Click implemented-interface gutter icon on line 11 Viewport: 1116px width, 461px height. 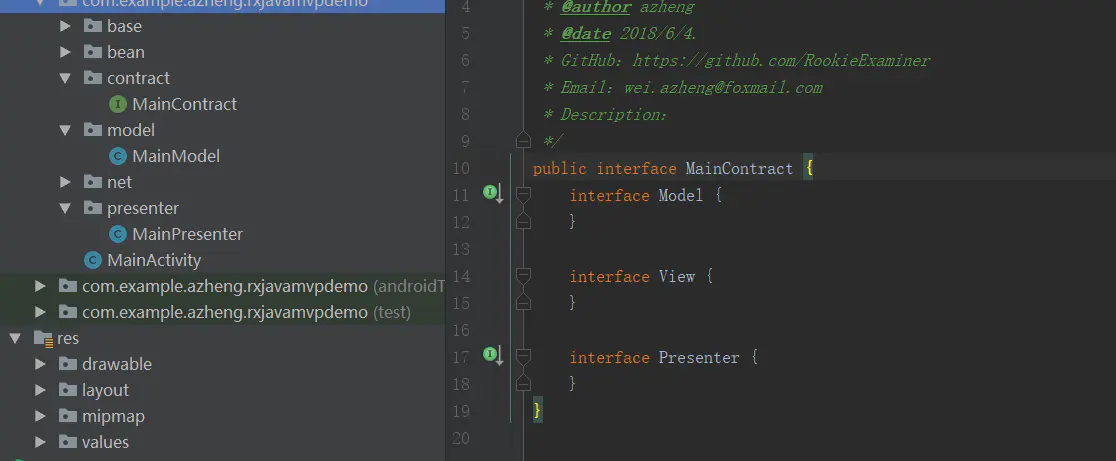click(493, 193)
